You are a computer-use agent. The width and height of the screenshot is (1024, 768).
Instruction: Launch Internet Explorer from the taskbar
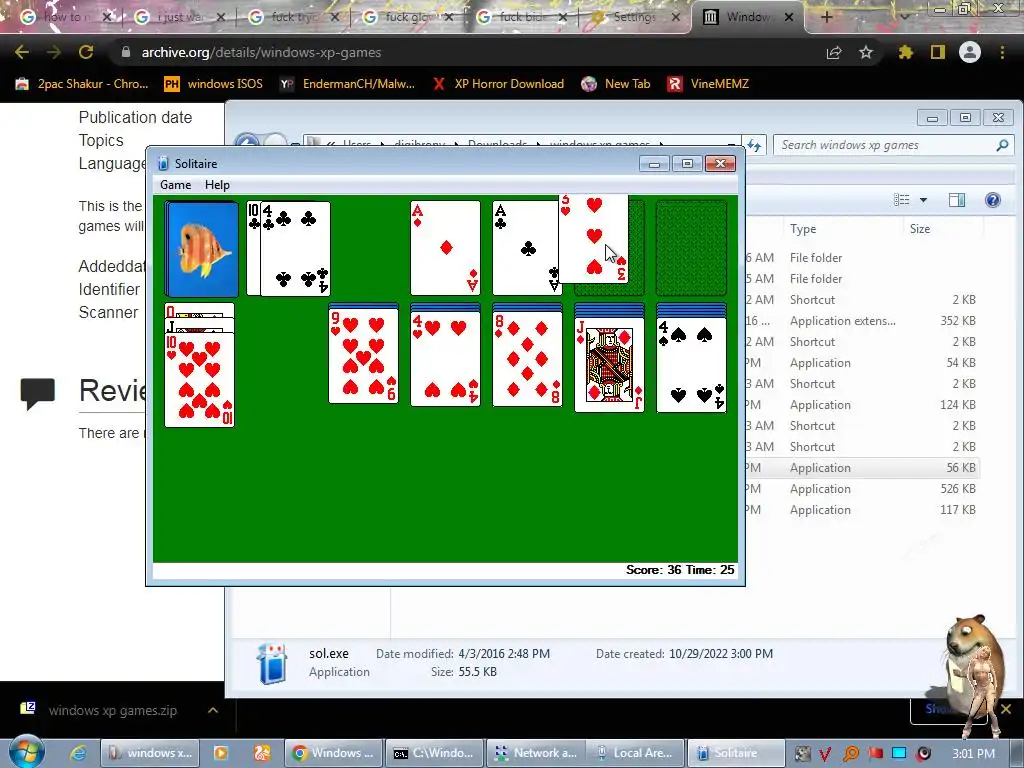click(78, 753)
